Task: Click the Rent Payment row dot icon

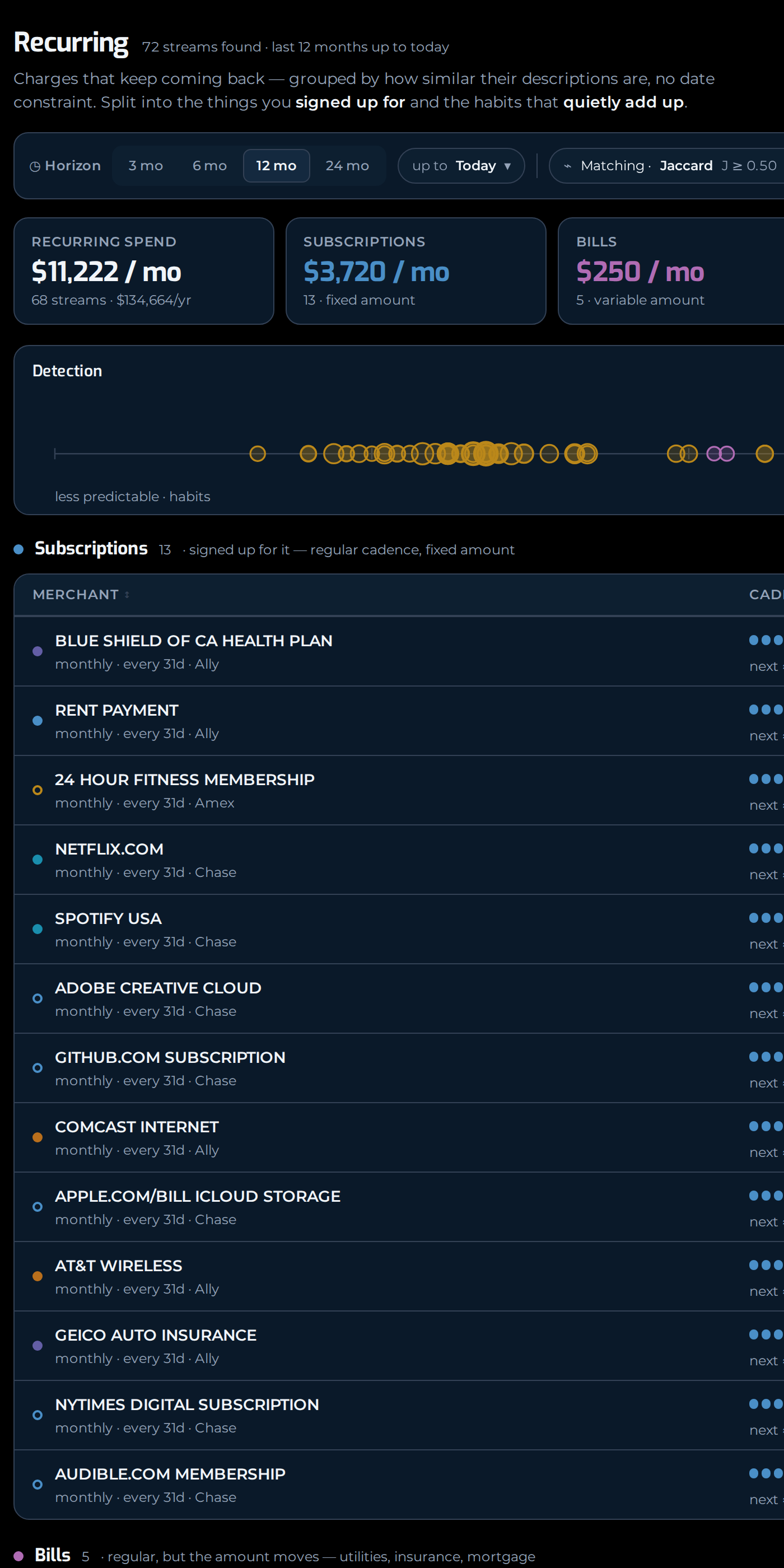Action: (37, 721)
